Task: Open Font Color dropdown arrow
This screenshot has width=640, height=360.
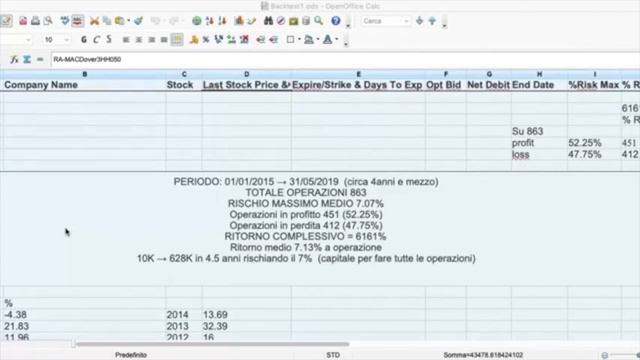Action: point(337,40)
